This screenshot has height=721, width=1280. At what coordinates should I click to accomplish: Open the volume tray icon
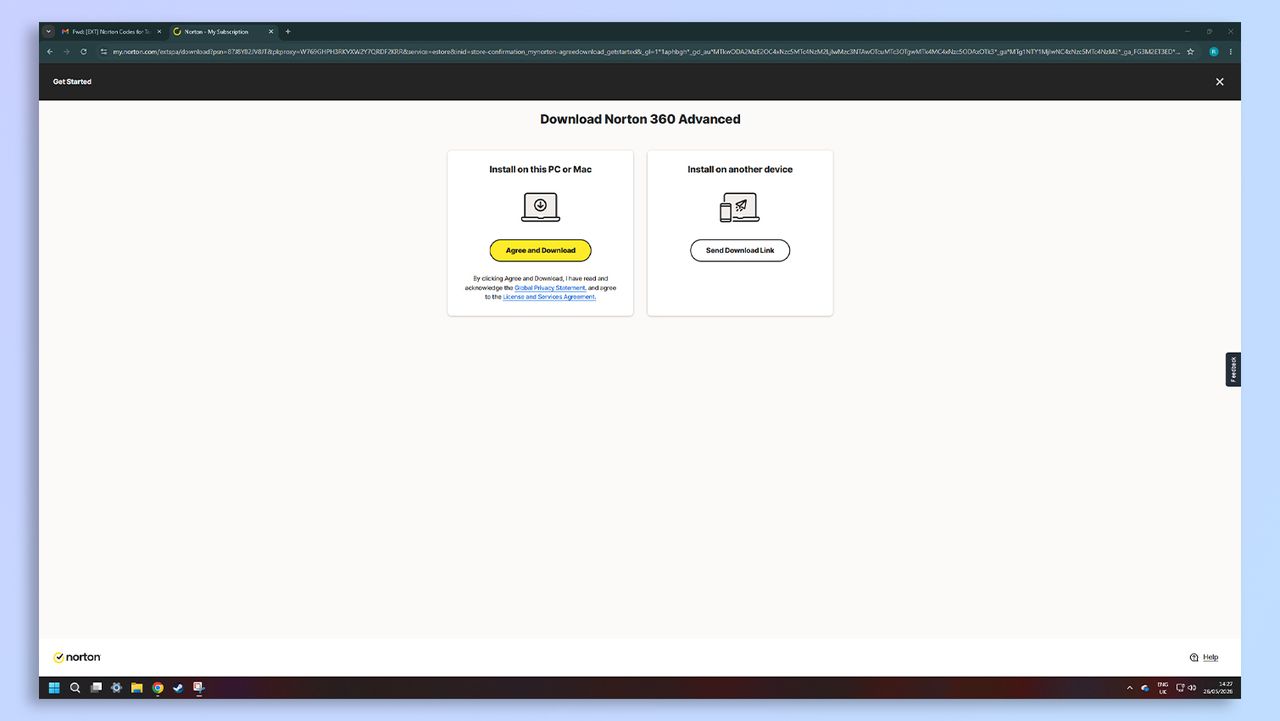click(1192, 688)
